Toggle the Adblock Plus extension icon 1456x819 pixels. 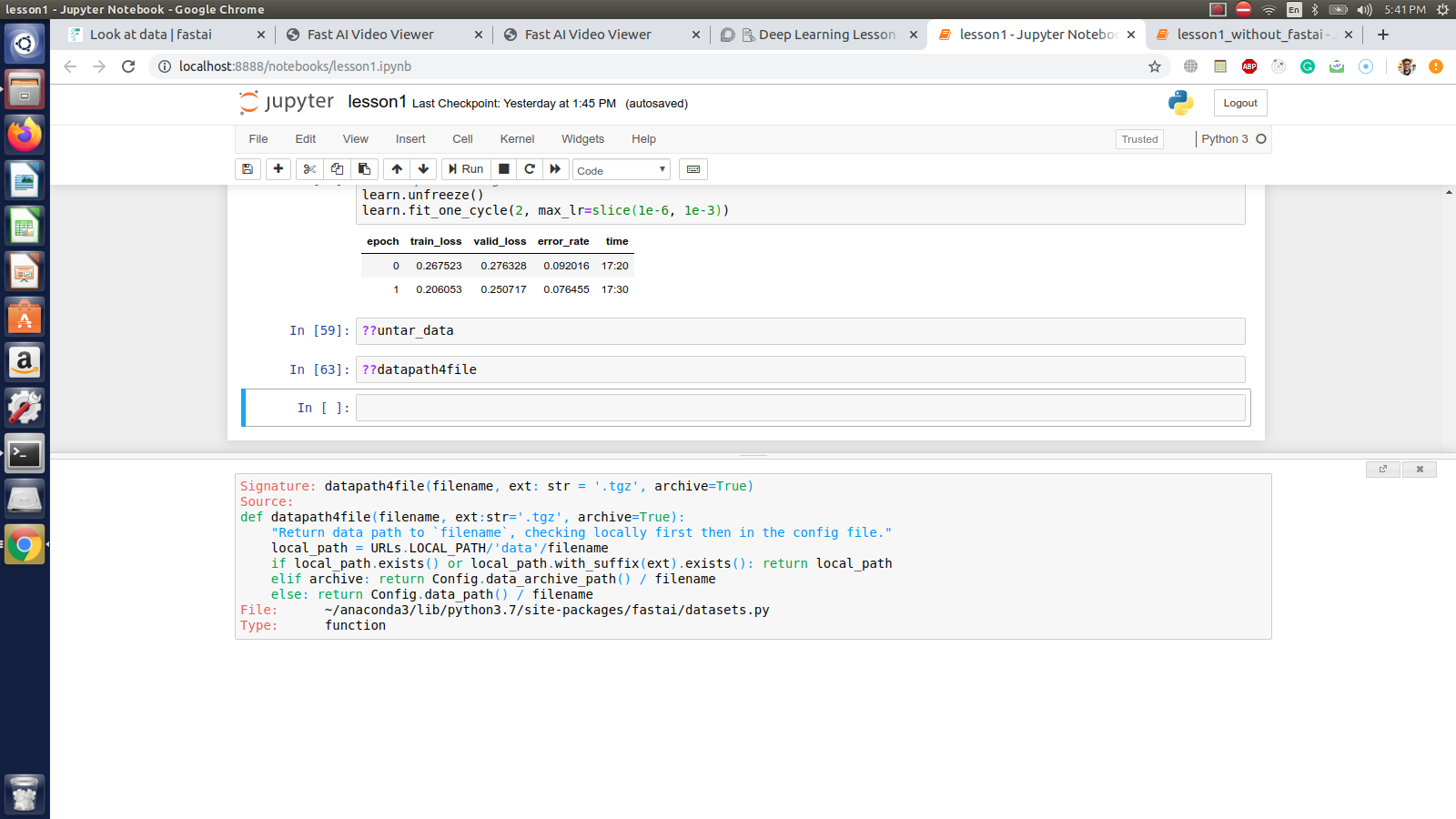pyautogui.click(x=1249, y=66)
